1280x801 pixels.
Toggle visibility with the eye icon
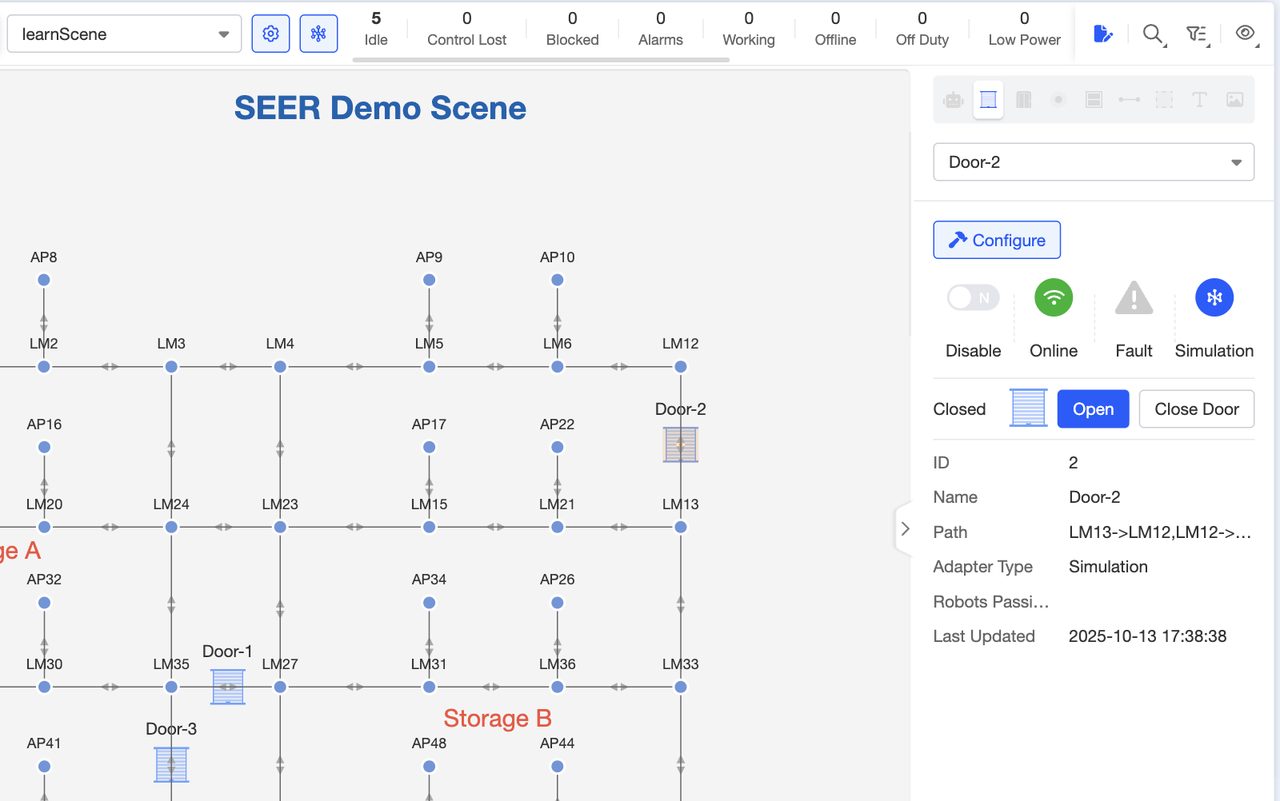tap(1245, 33)
